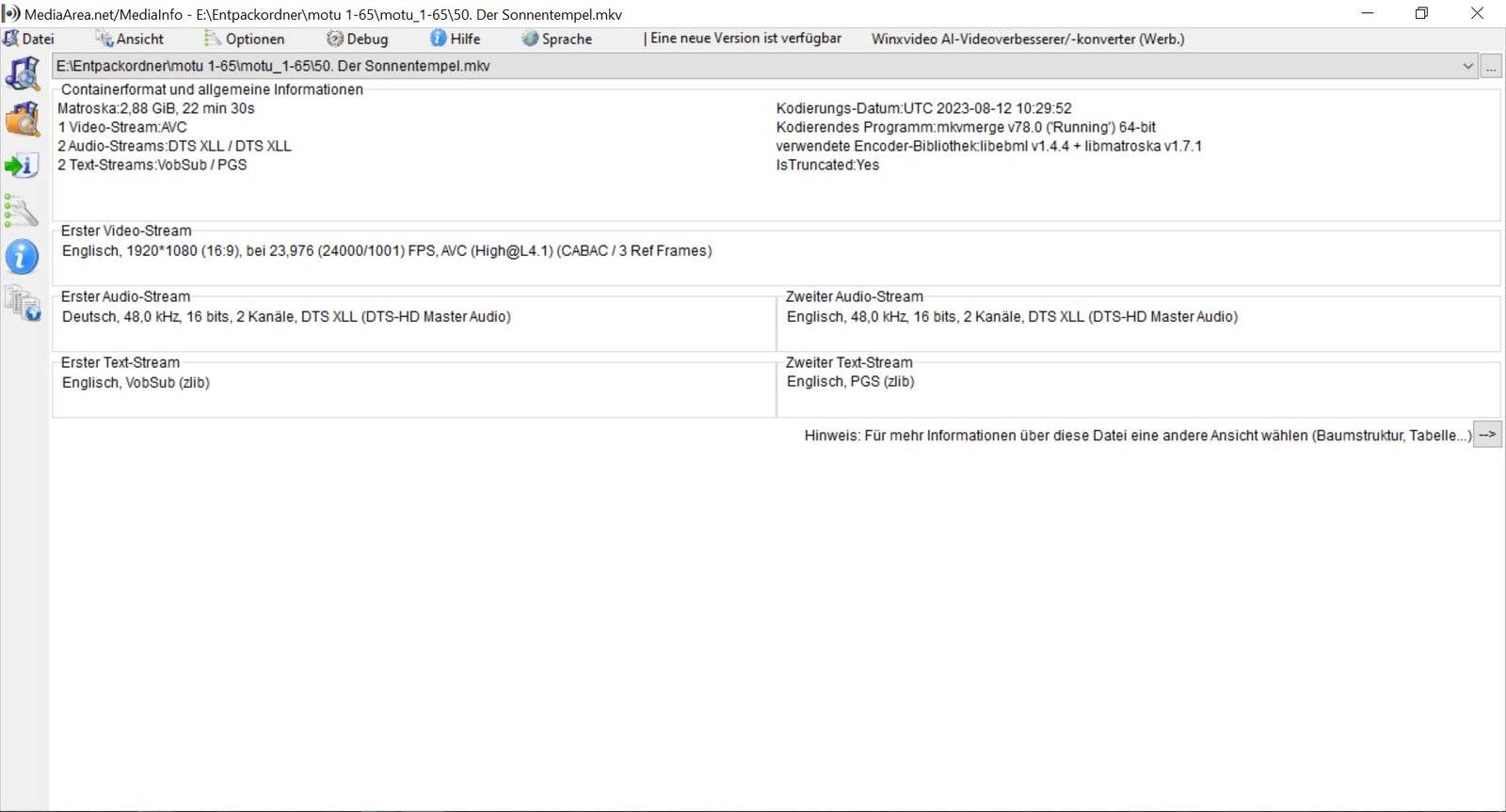Click the 'Kodierungs-Datum:UTC 2023-08-12' line
1506x812 pixels.
point(923,108)
